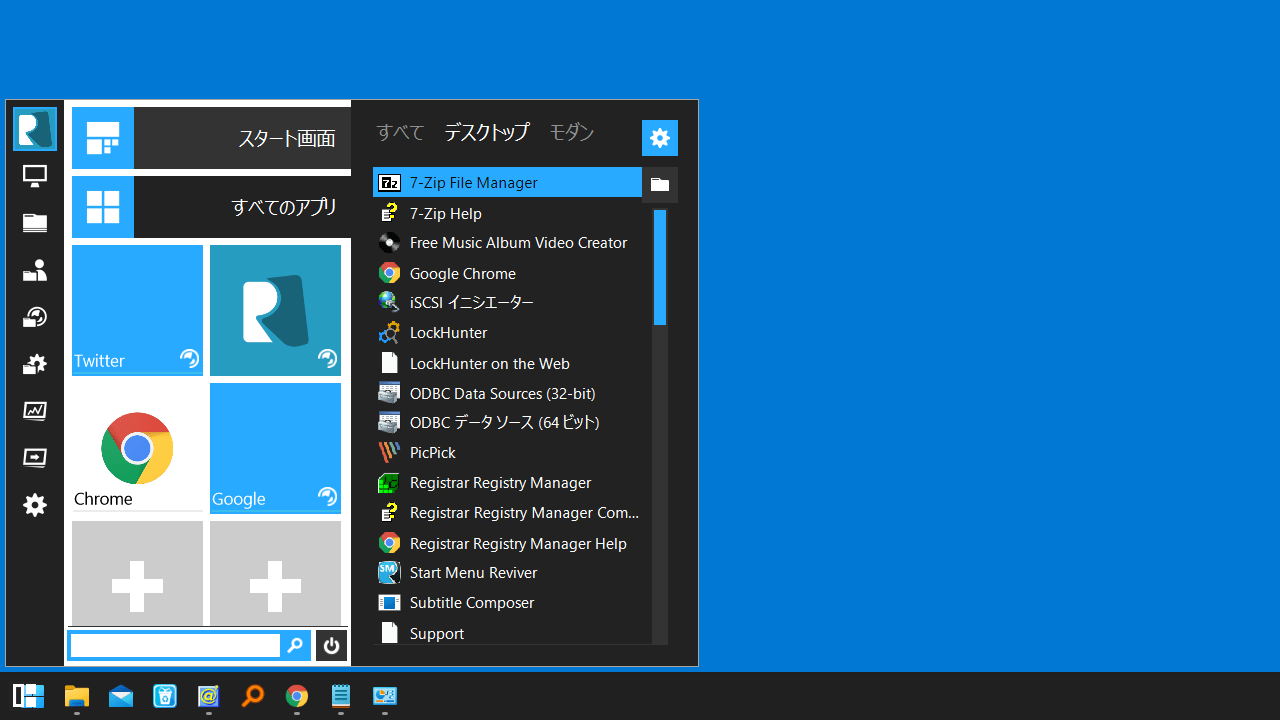
Task: Click the monitor app icon on taskbar
Action: pos(385,696)
